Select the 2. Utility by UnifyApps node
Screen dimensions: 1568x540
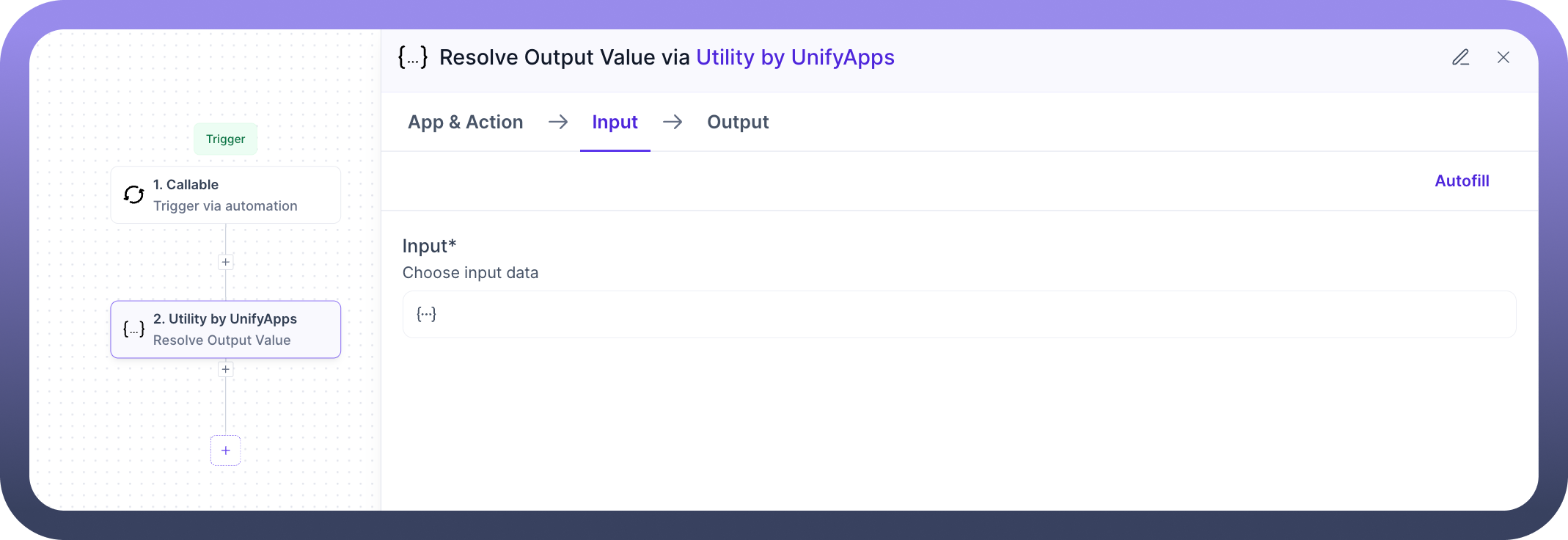(225, 329)
